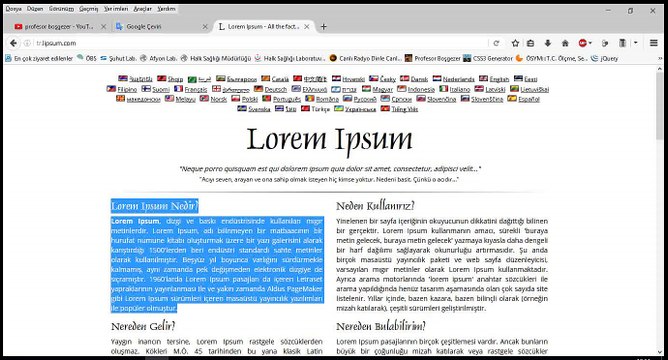Viewport: 668px width, 360px height.
Task: Click the Neden Kullanırız? heading
Action: coord(375,206)
